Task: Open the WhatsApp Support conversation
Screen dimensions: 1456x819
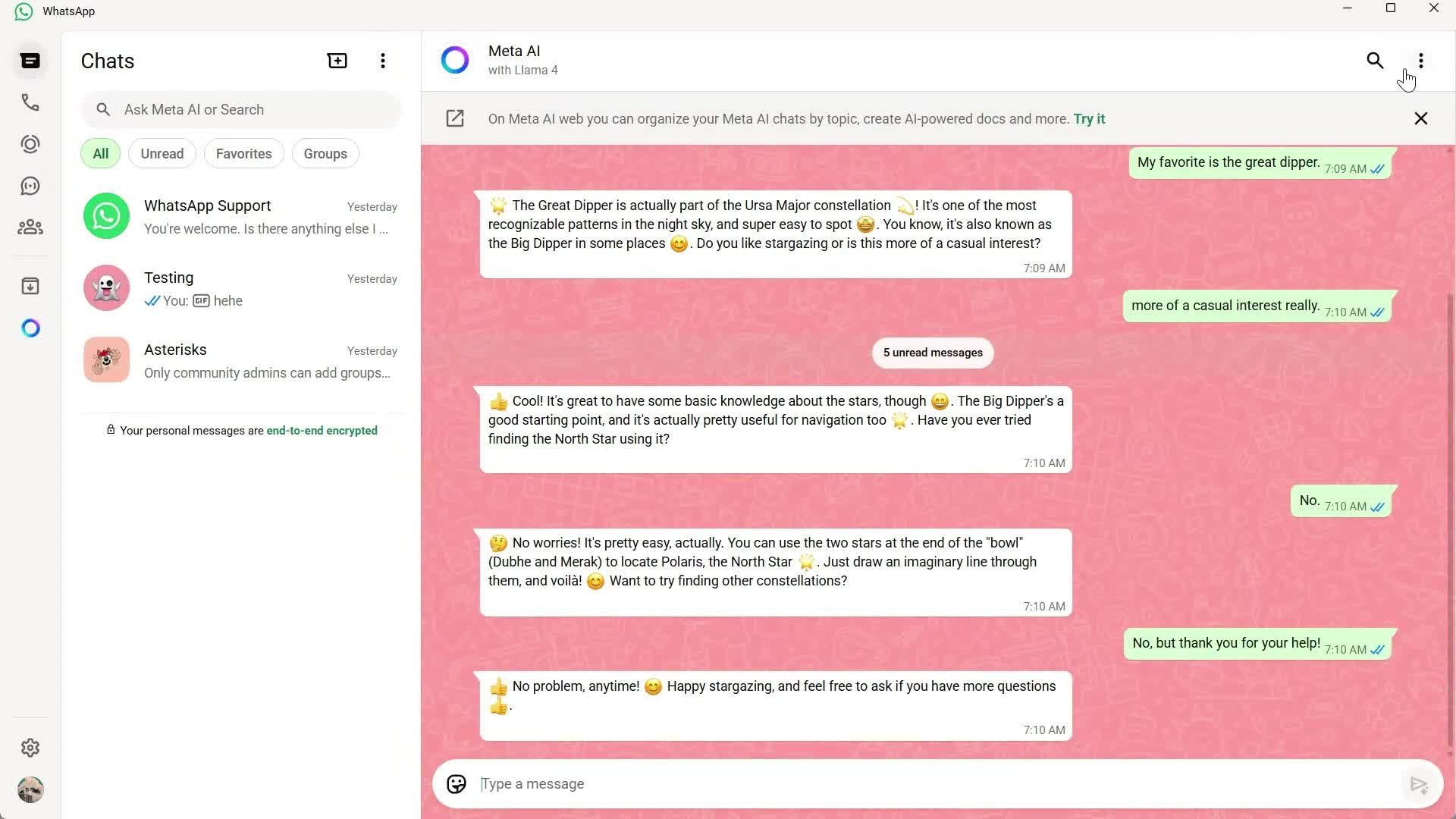Action: pyautogui.click(x=240, y=215)
